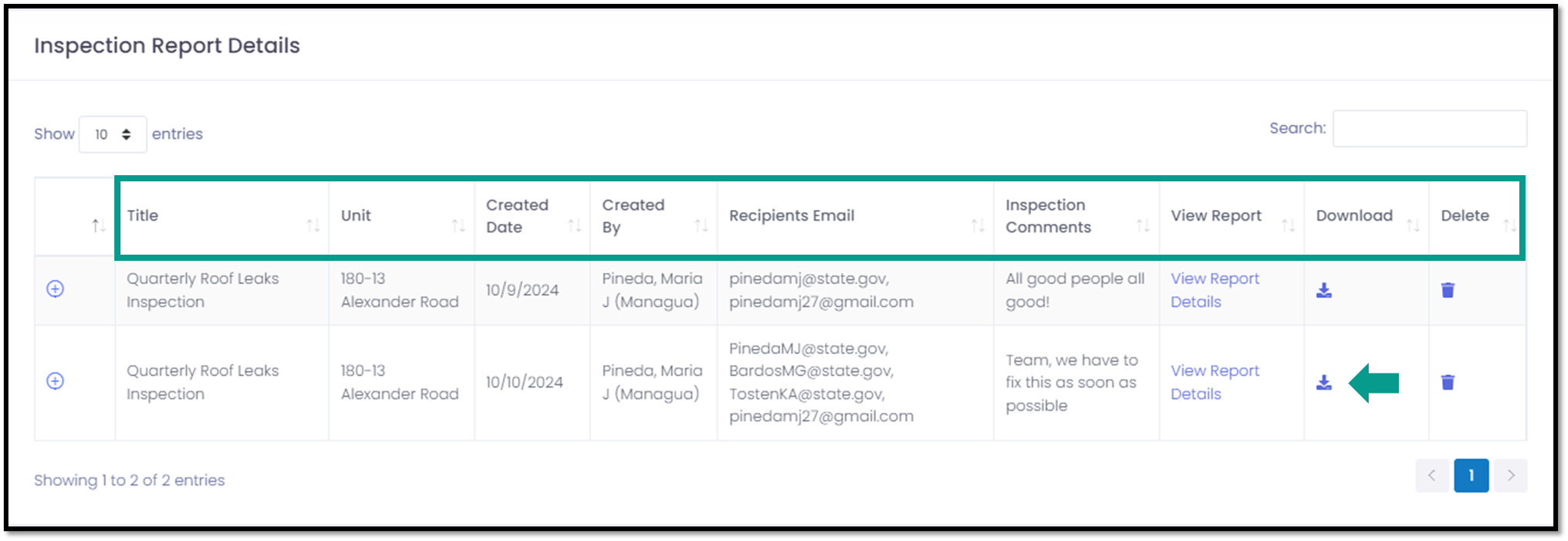Click into the Search field
1568x541 pixels.
[1430, 129]
